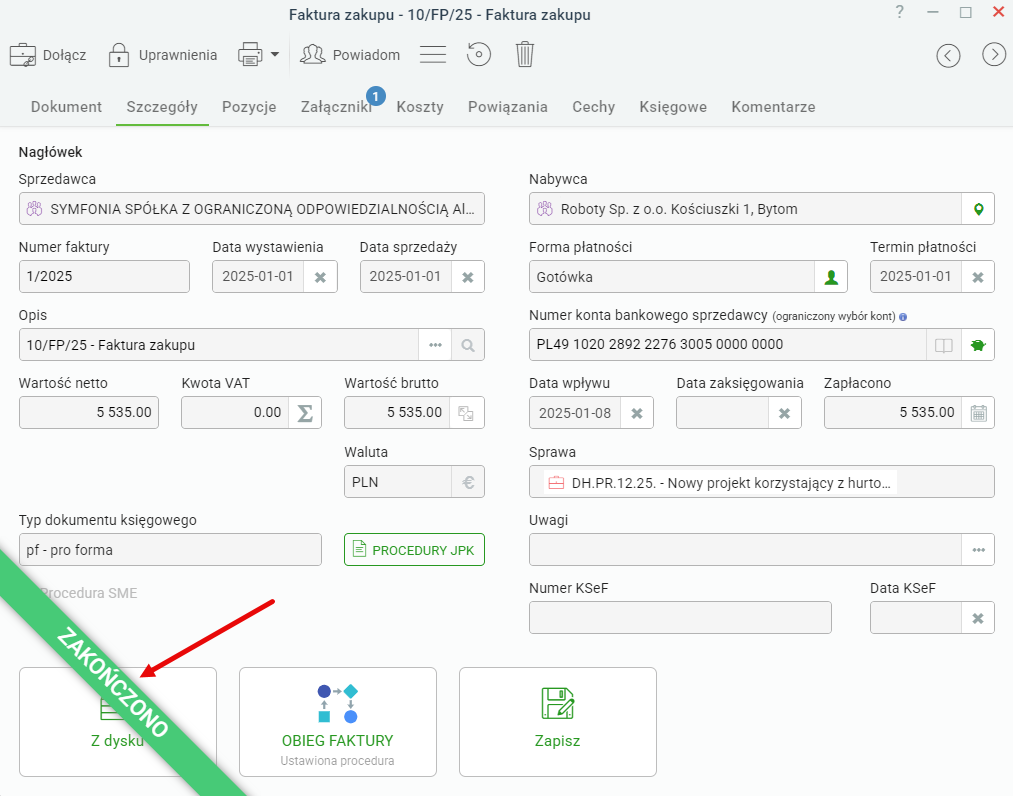This screenshot has width=1013, height=796.
Task: Open Uwagi ellipsis options
Action: 978,550
